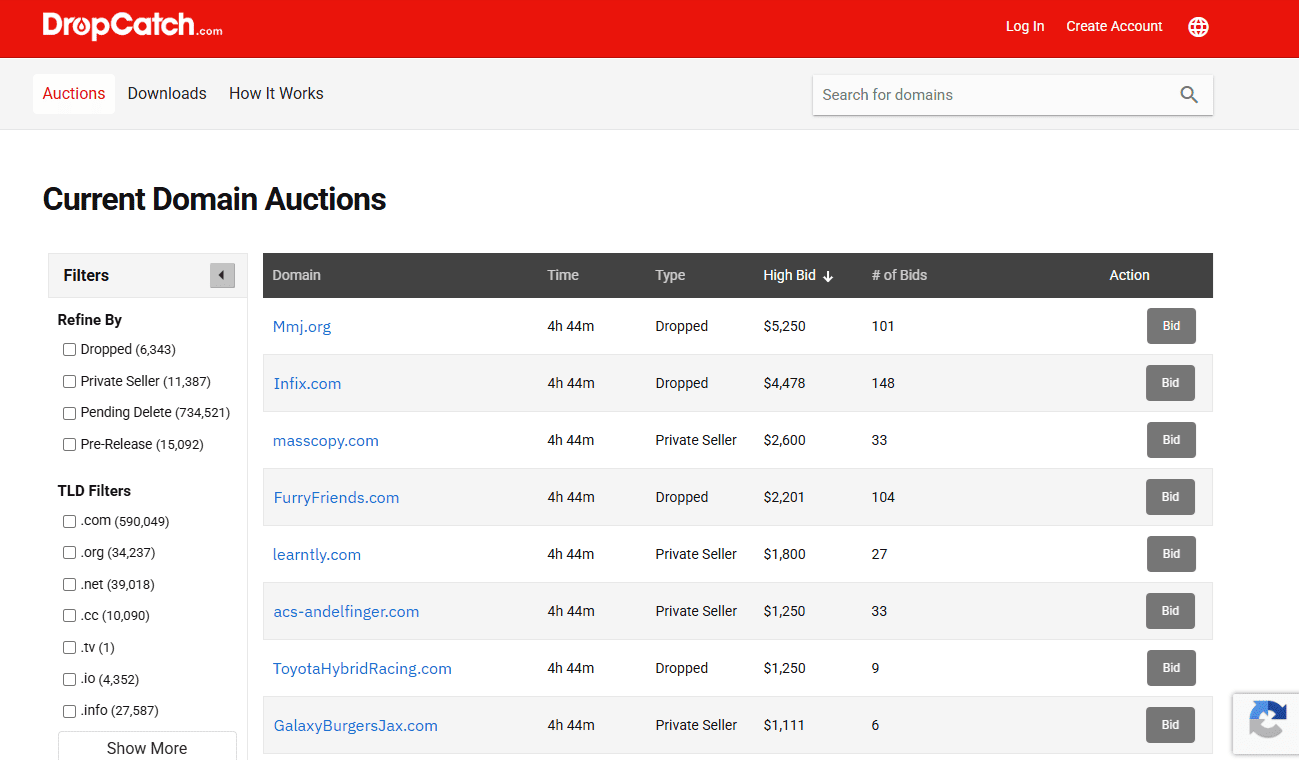The image size is (1299, 775).
Task: Enable the Dropped filter
Action: tap(69, 349)
